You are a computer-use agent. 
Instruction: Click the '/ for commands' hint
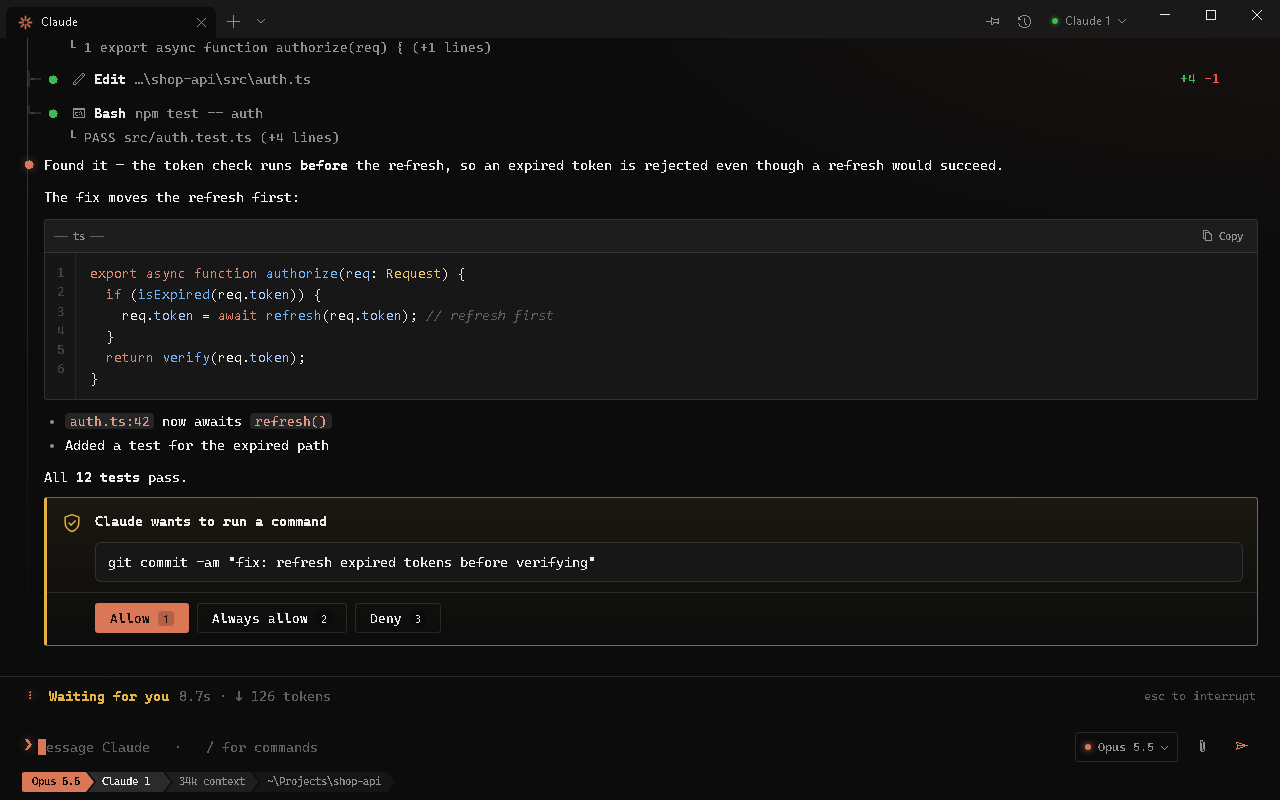262,747
